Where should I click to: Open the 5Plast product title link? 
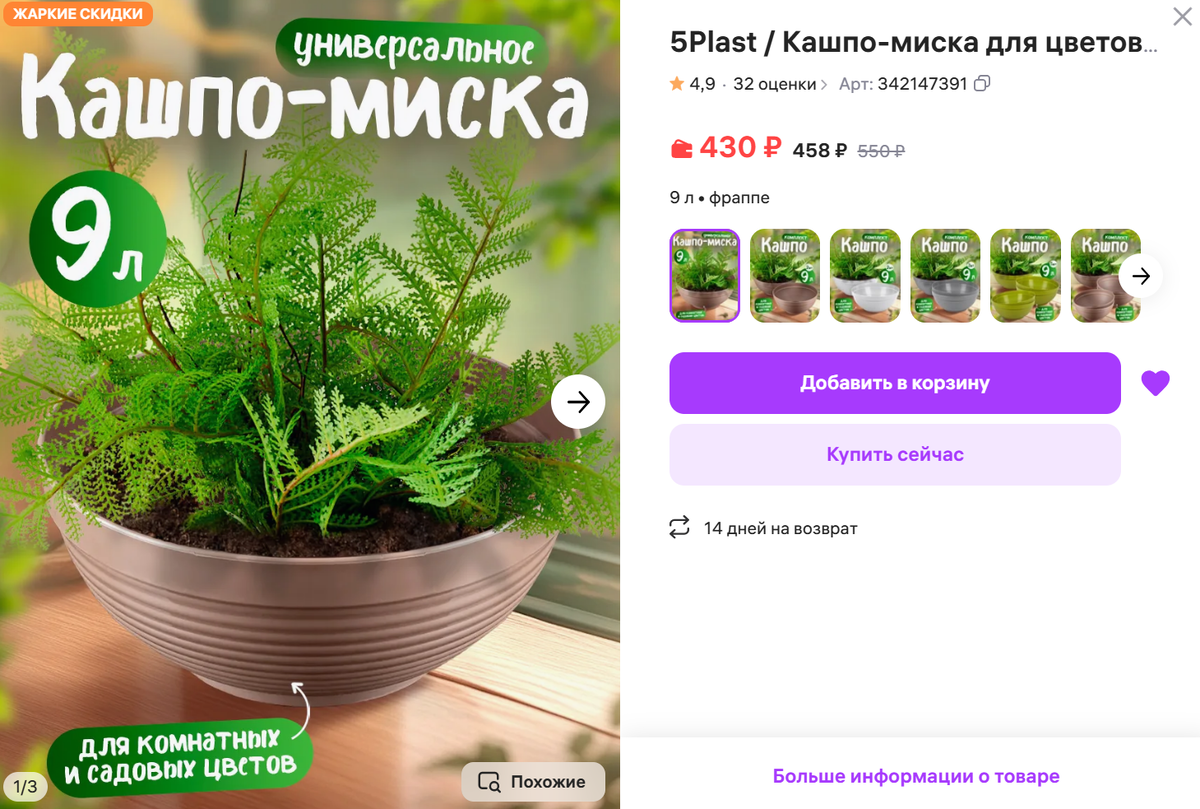pyautogui.click(x=914, y=43)
